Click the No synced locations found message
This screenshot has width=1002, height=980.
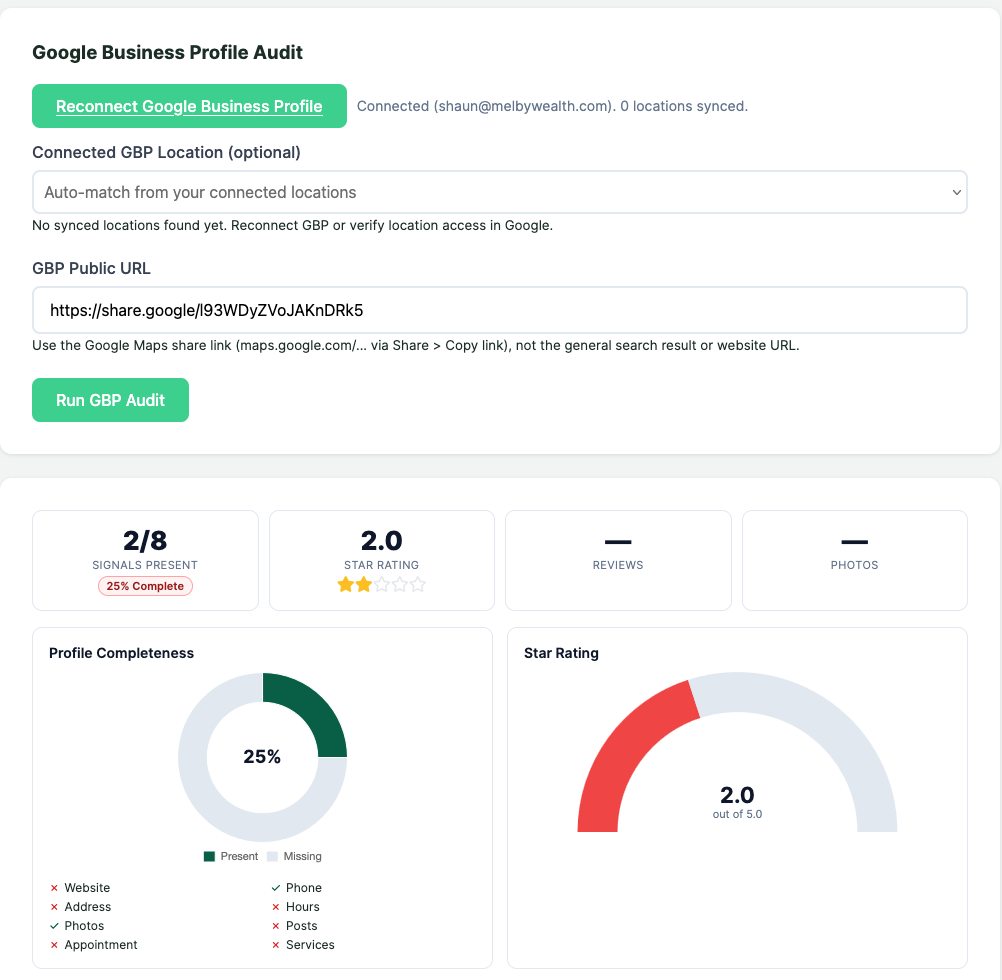point(293,226)
